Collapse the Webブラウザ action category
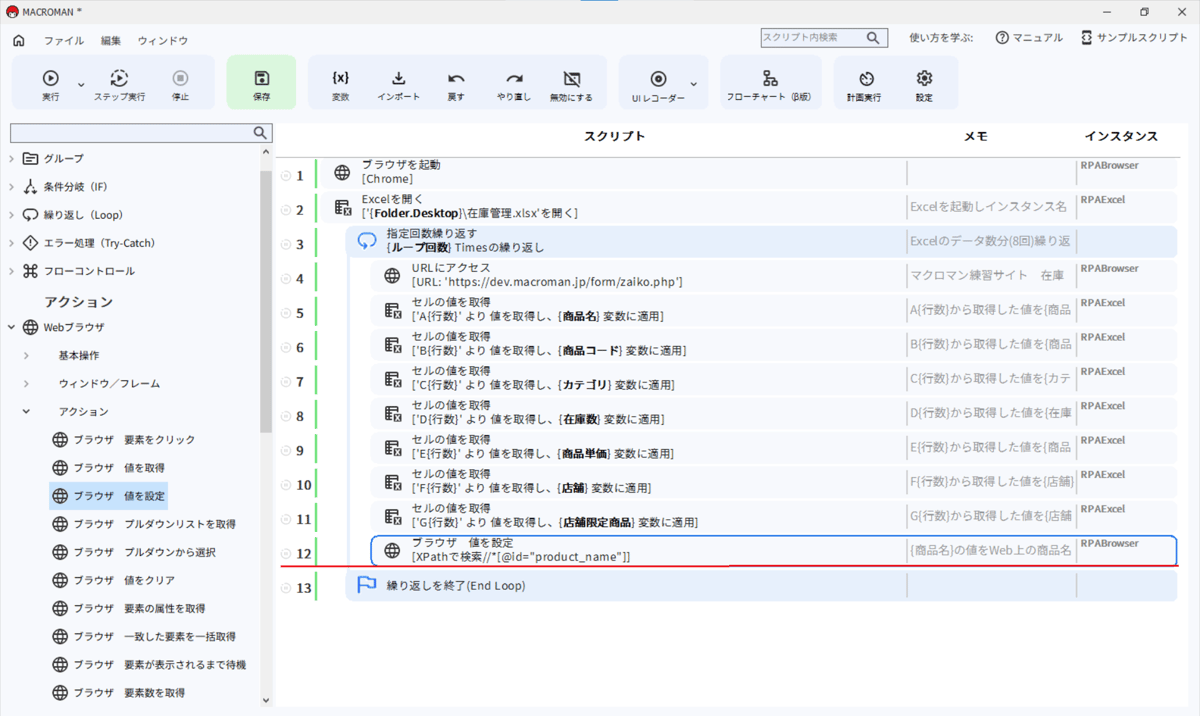The height and width of the screenshot is (716, 1200). tap(12, 327)
